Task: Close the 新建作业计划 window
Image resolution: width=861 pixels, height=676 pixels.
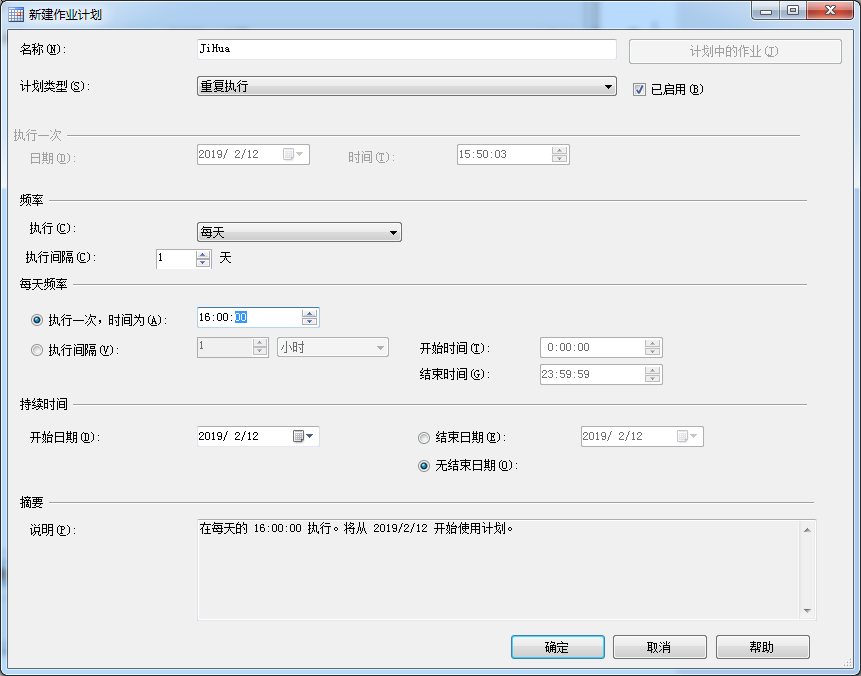Action: 831,10
